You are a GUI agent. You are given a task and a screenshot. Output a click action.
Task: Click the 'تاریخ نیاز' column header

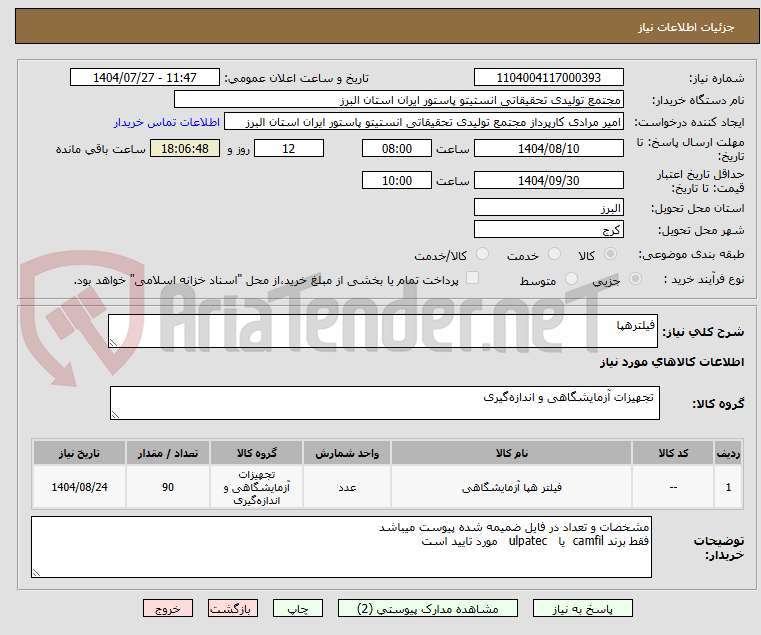point(79,453)
